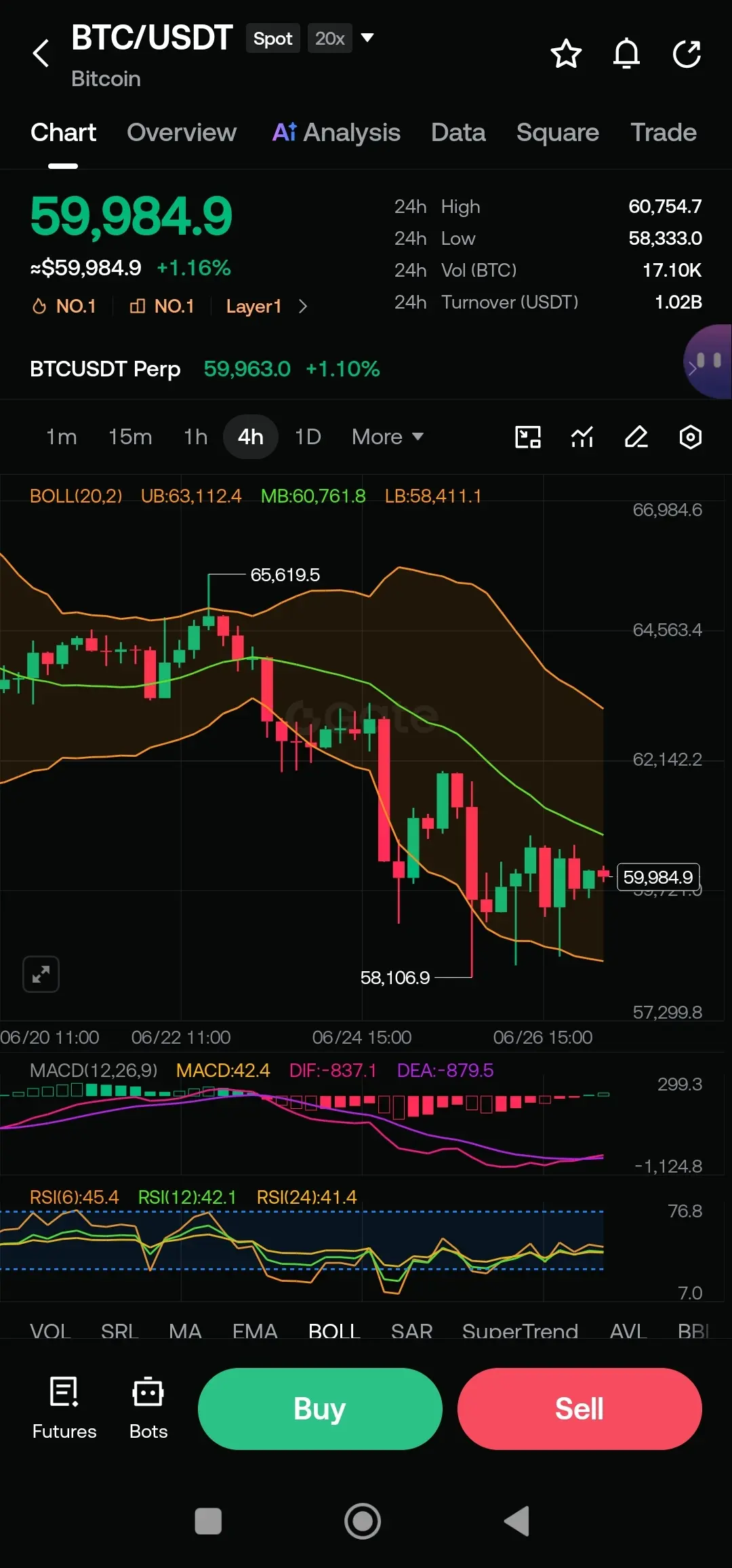Screen dimensions: 732x1568
Task: Open the Trade tab
Action: pos(664,133)
